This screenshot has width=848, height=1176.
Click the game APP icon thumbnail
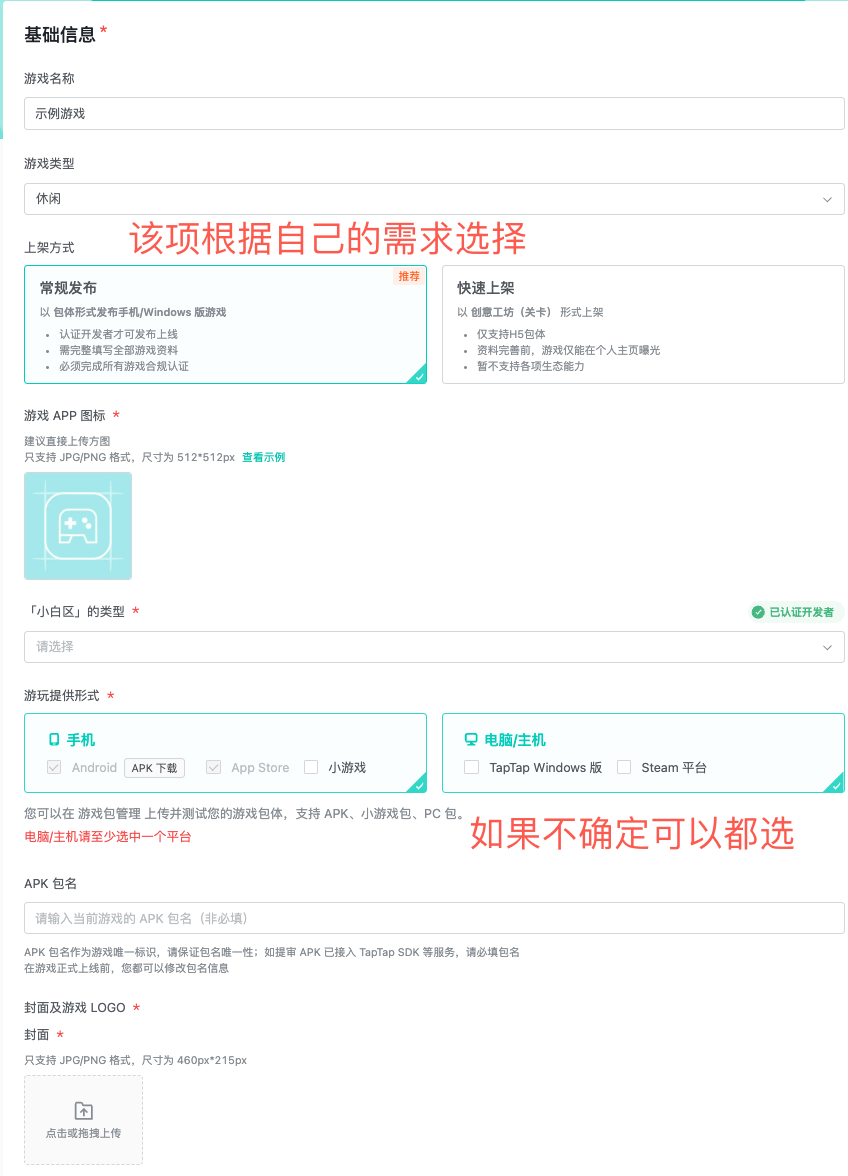coord(78,526)
